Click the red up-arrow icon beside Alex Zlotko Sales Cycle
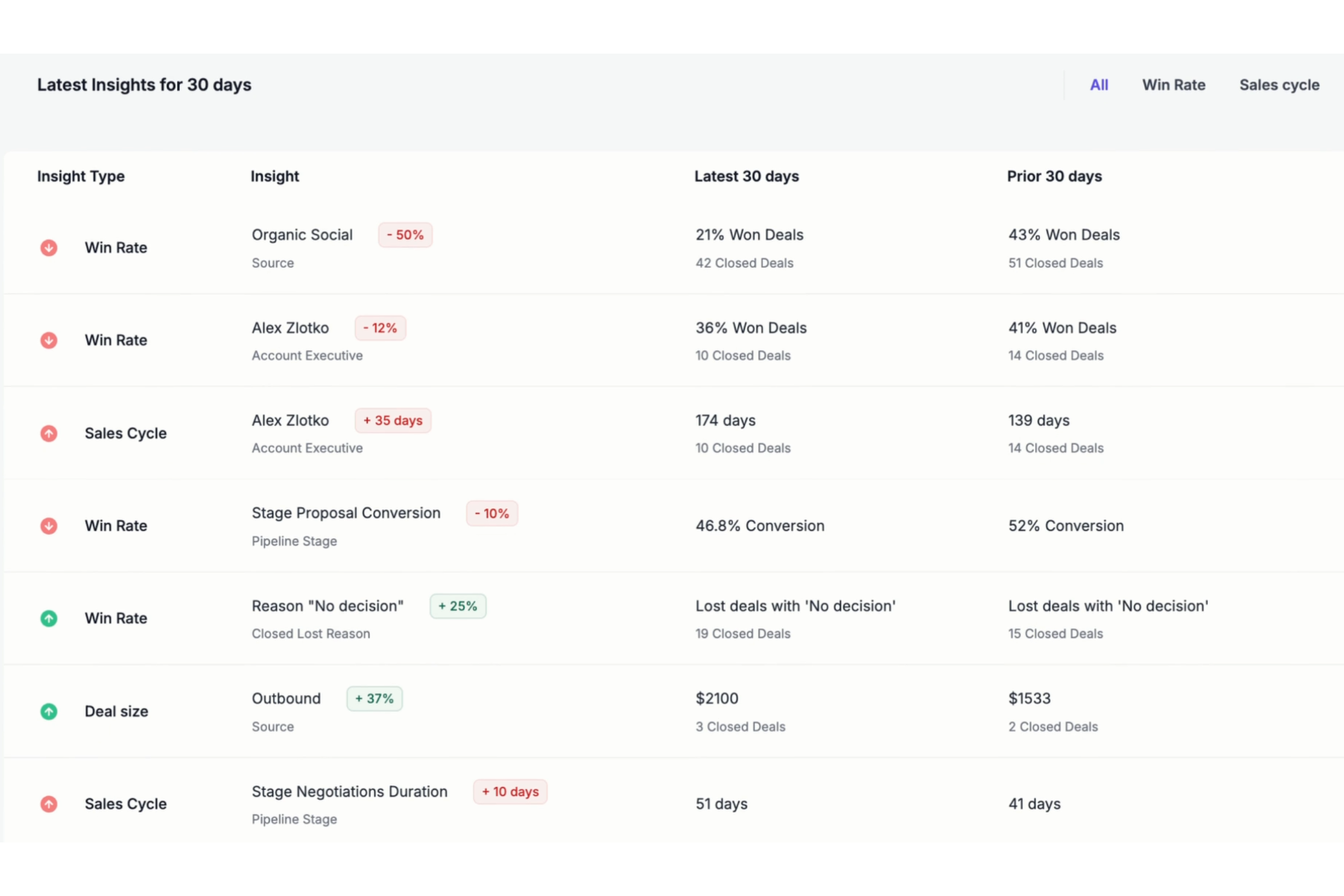 (48, 433)
